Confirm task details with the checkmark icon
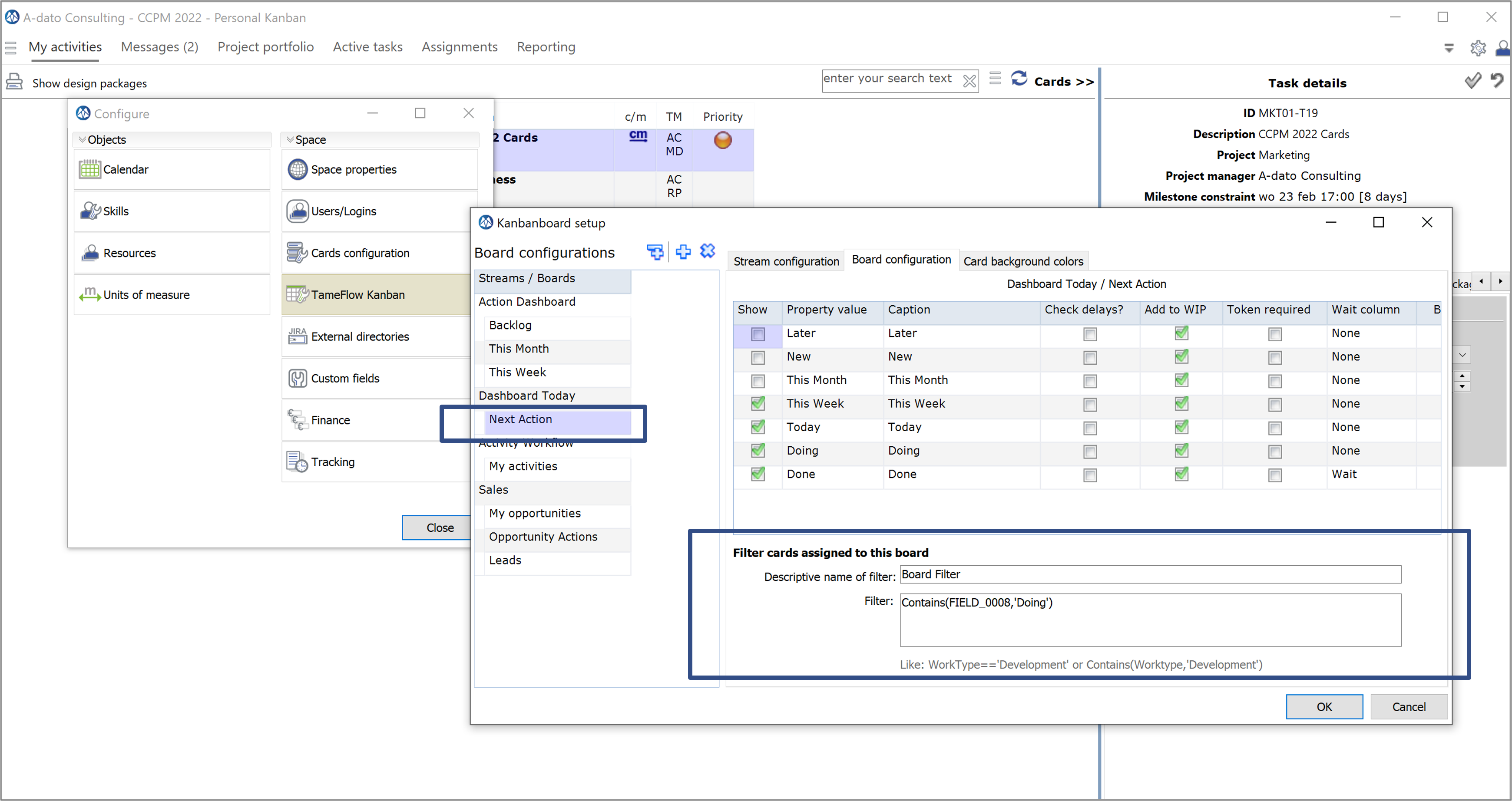The width and height of the screenshot is (1512, 801). 1472,81
